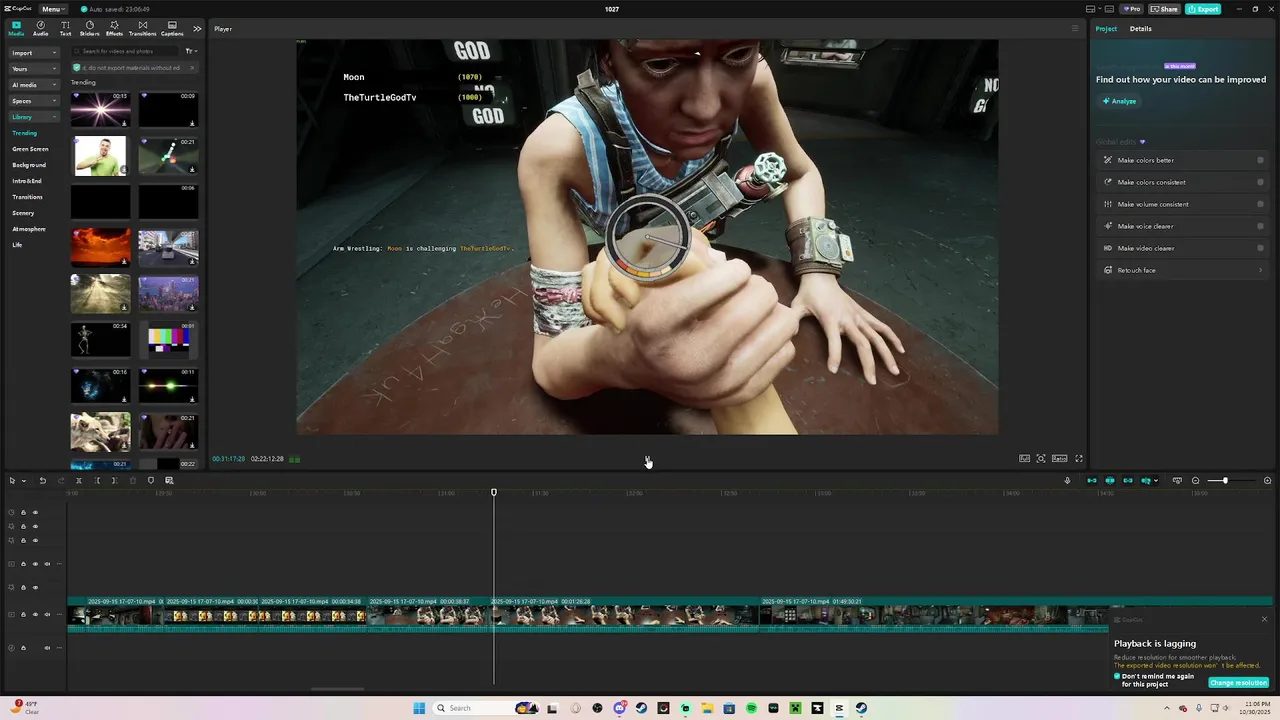Click the Export button

(1203, 9)
